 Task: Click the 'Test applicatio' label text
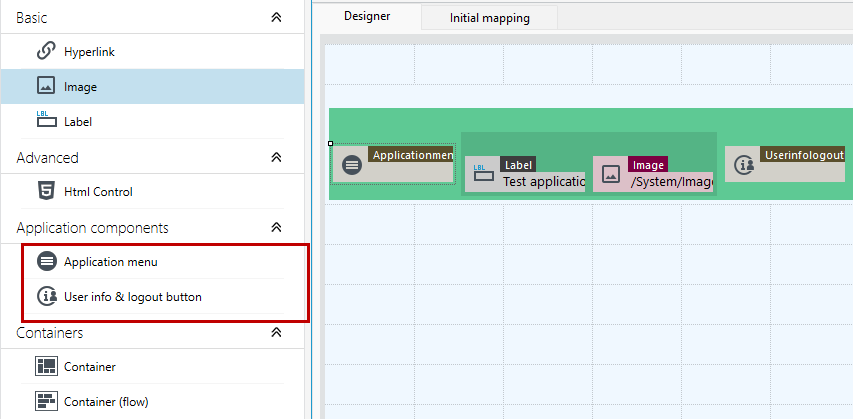(543, 182)
